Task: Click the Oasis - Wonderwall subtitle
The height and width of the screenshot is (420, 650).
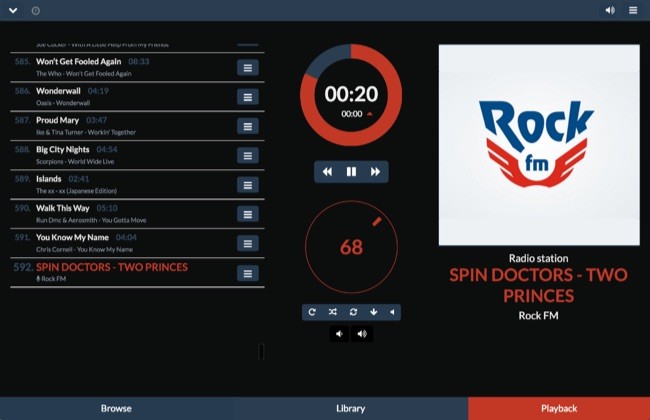Action: tap(63, 103)
